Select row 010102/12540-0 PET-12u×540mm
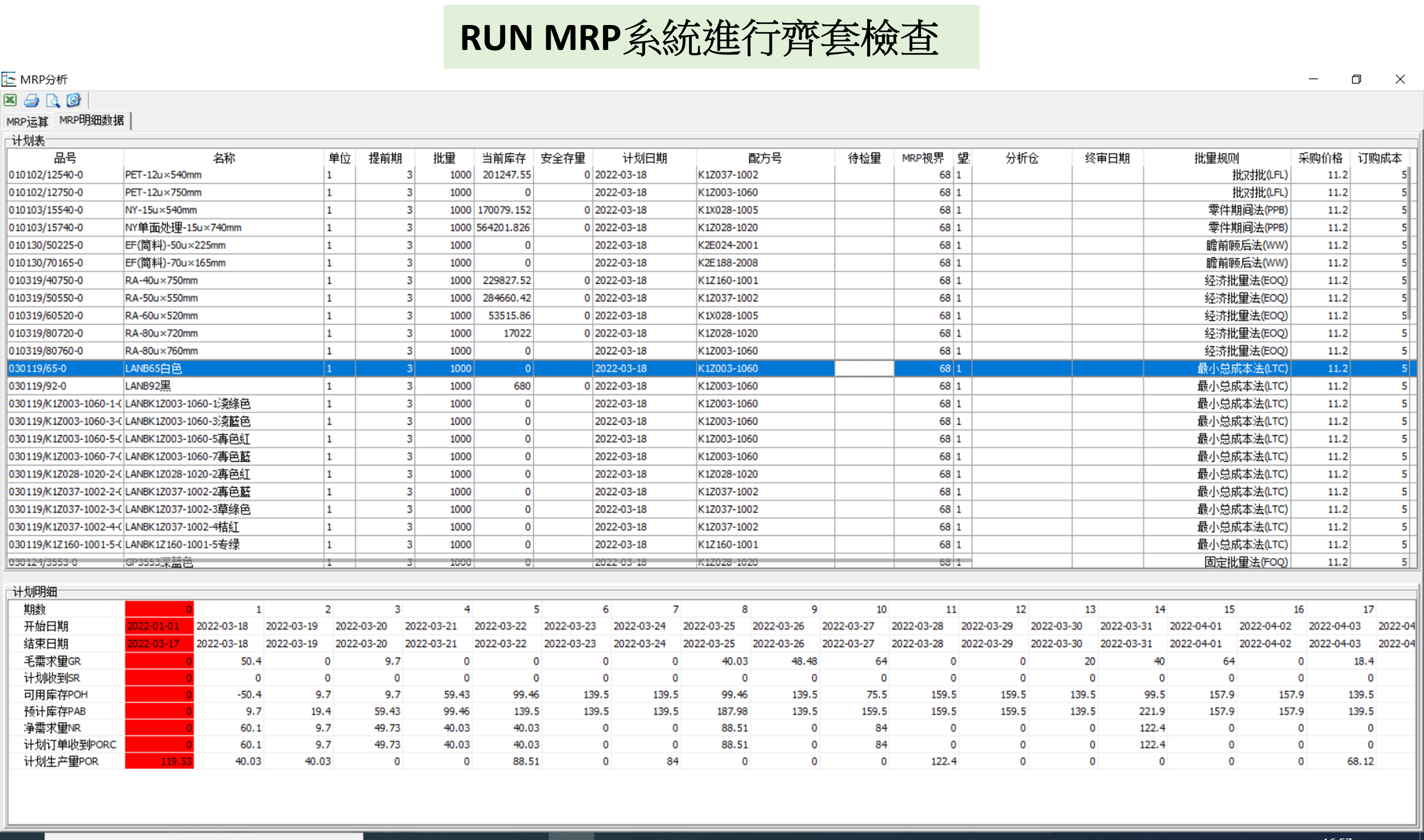1424x840 pixels. 164,175
